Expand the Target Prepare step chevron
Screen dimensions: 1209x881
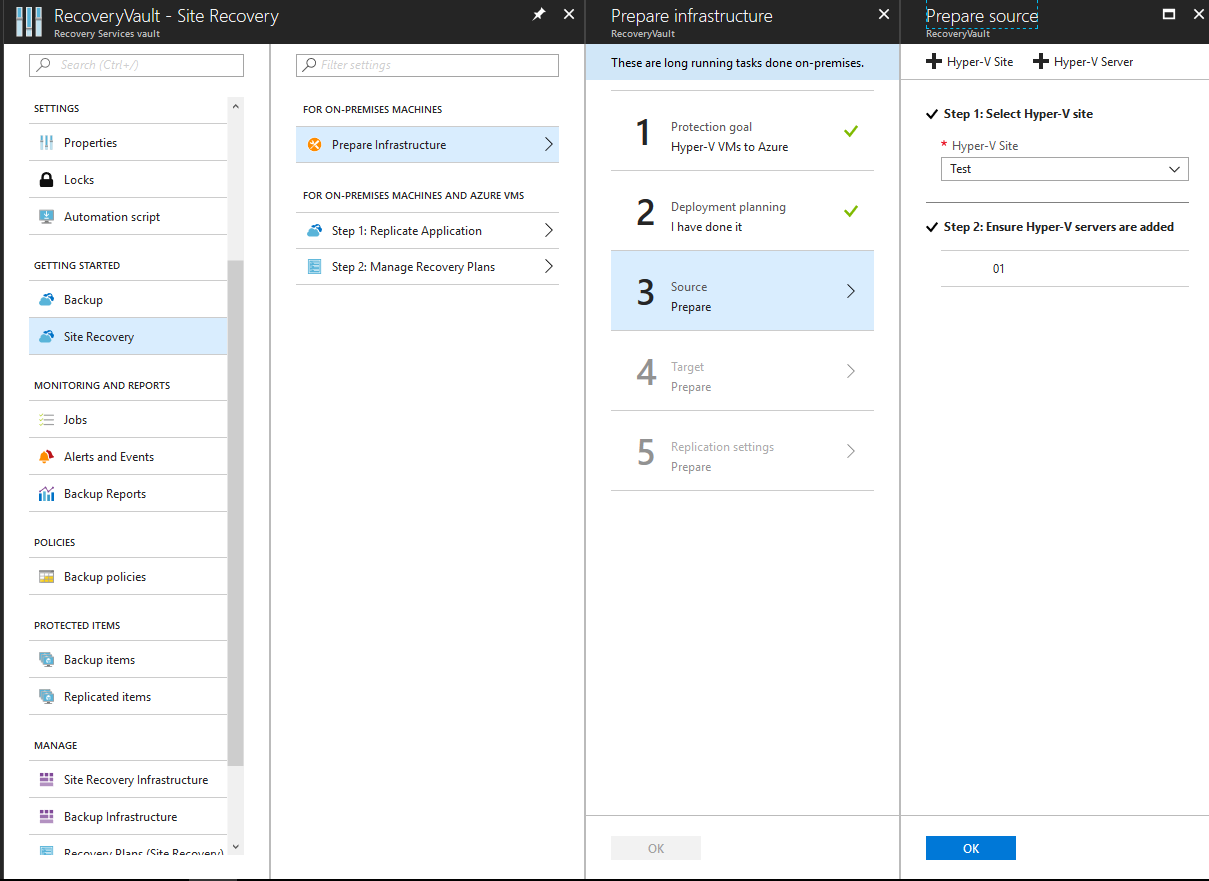[851, 371]
